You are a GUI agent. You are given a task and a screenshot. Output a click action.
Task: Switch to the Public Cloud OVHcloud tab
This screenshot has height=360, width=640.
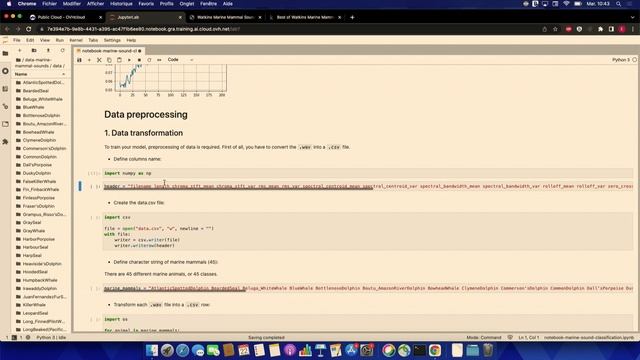point(65,17)
